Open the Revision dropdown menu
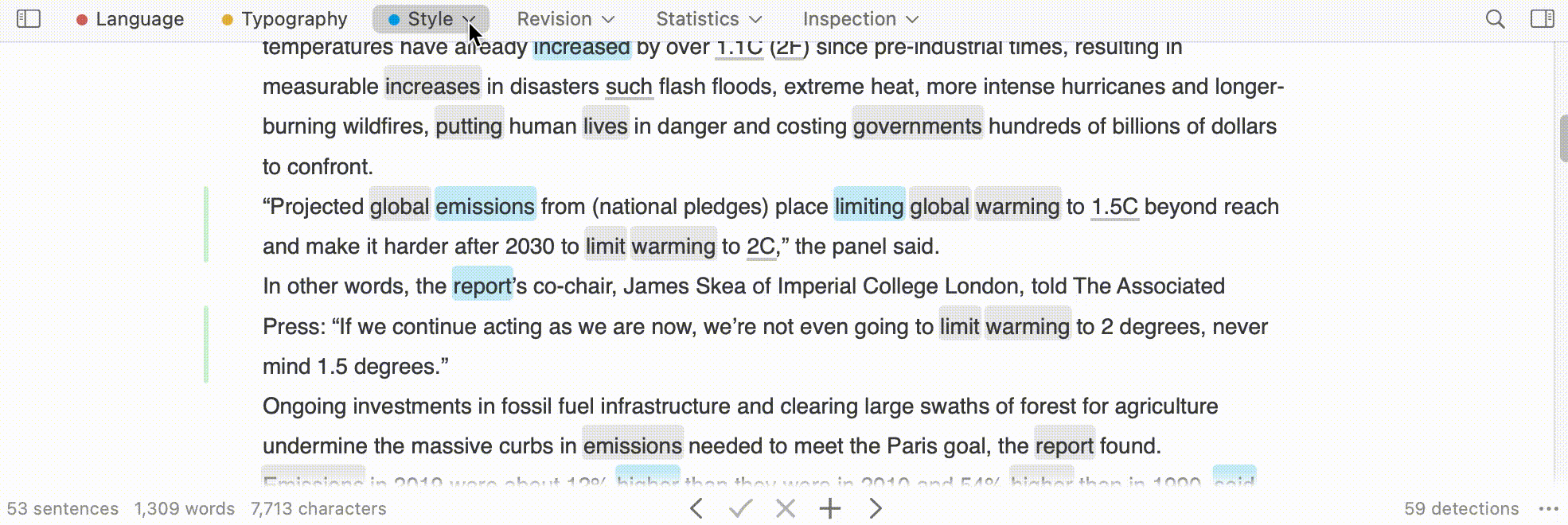1568x525 pixels. pos(566,19)
